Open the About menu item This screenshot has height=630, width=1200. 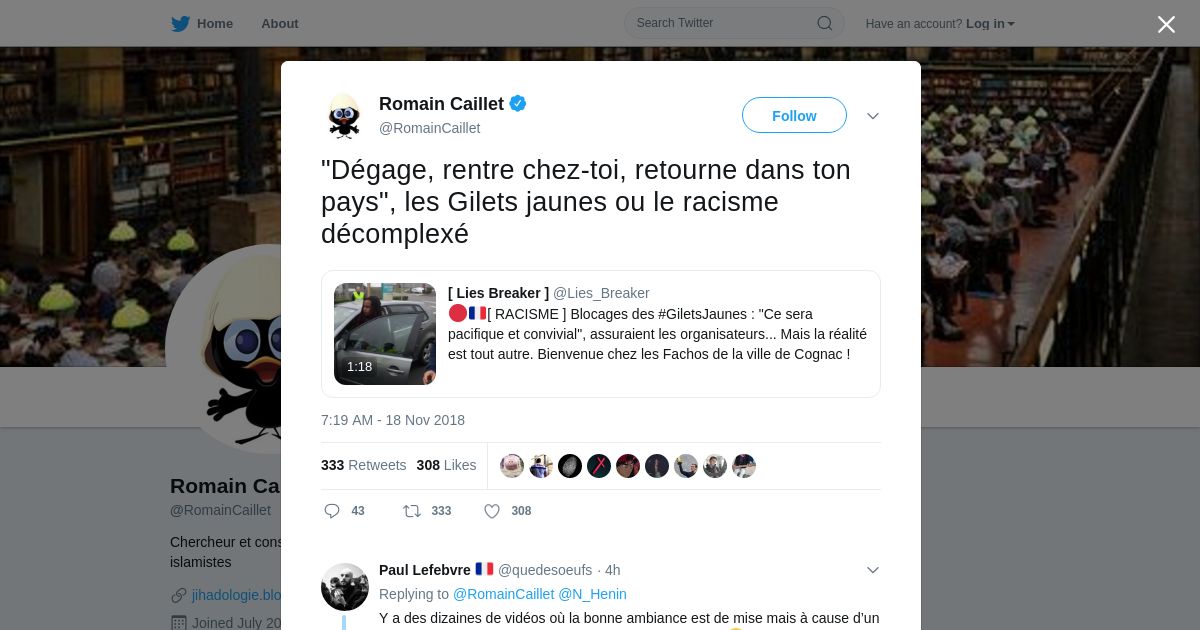(280, 24)
